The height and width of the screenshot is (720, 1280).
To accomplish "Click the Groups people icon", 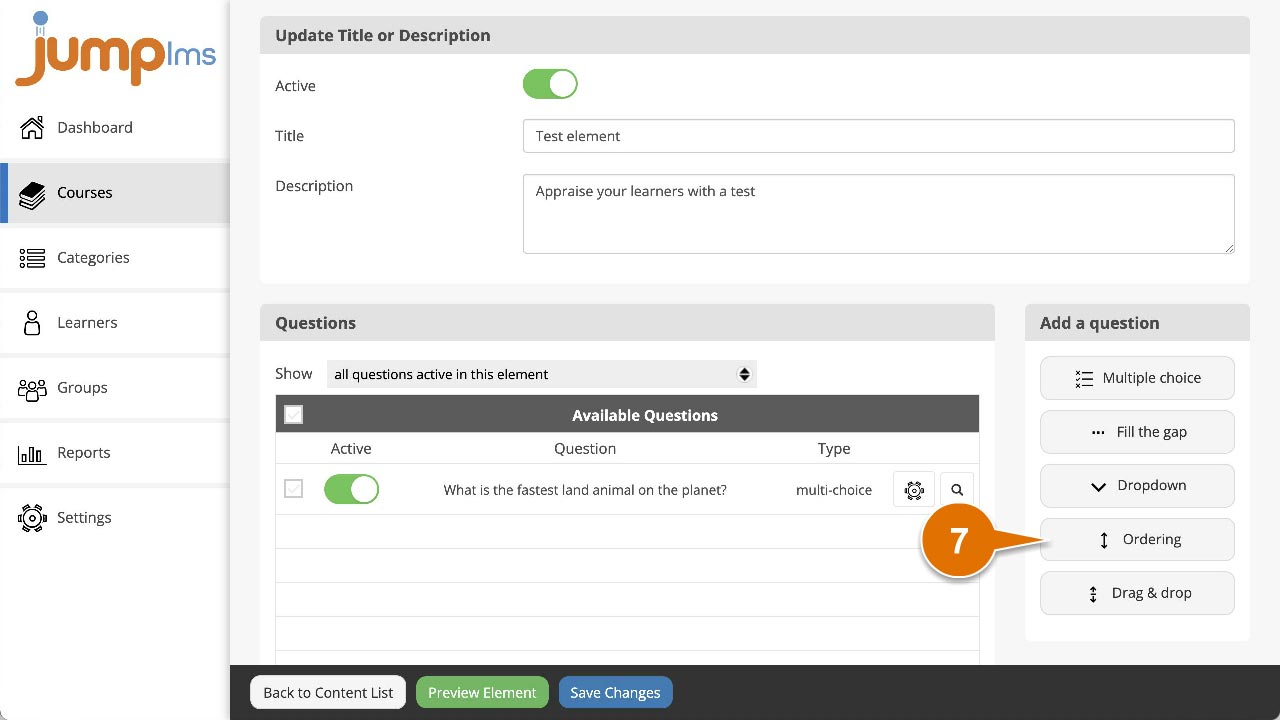I will [x=32, y=388].
